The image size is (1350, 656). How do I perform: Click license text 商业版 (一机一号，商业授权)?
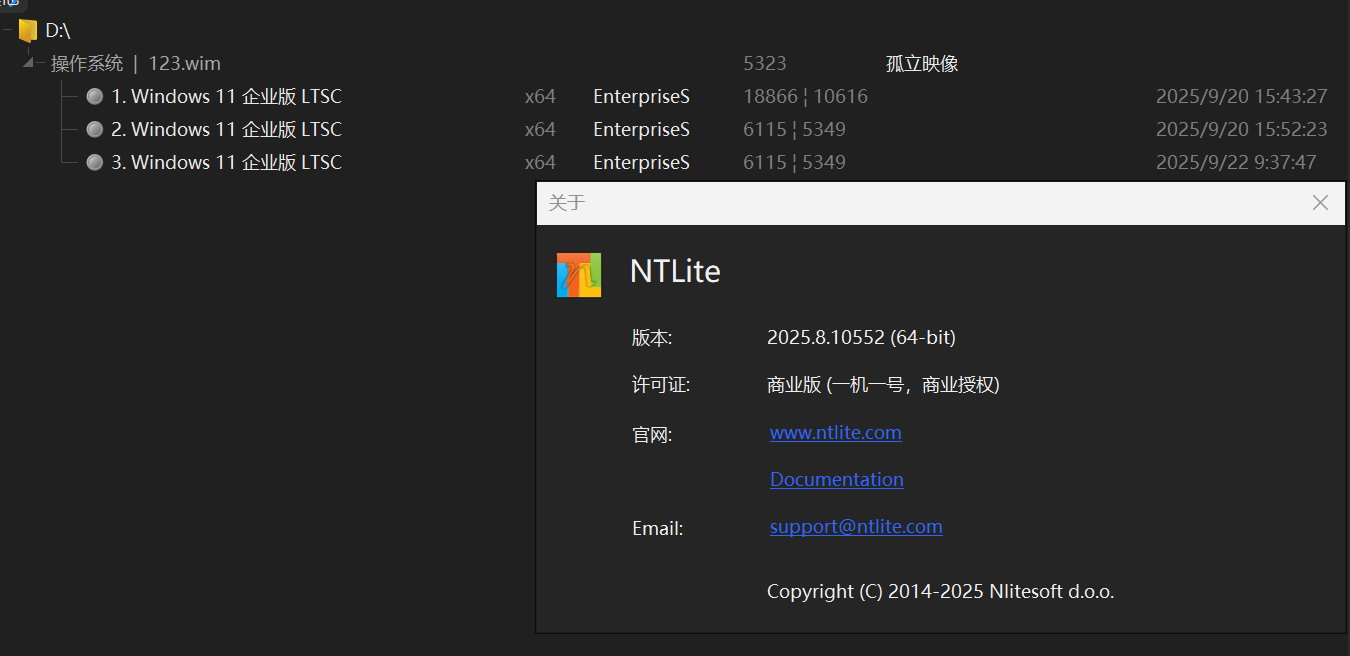883,385
